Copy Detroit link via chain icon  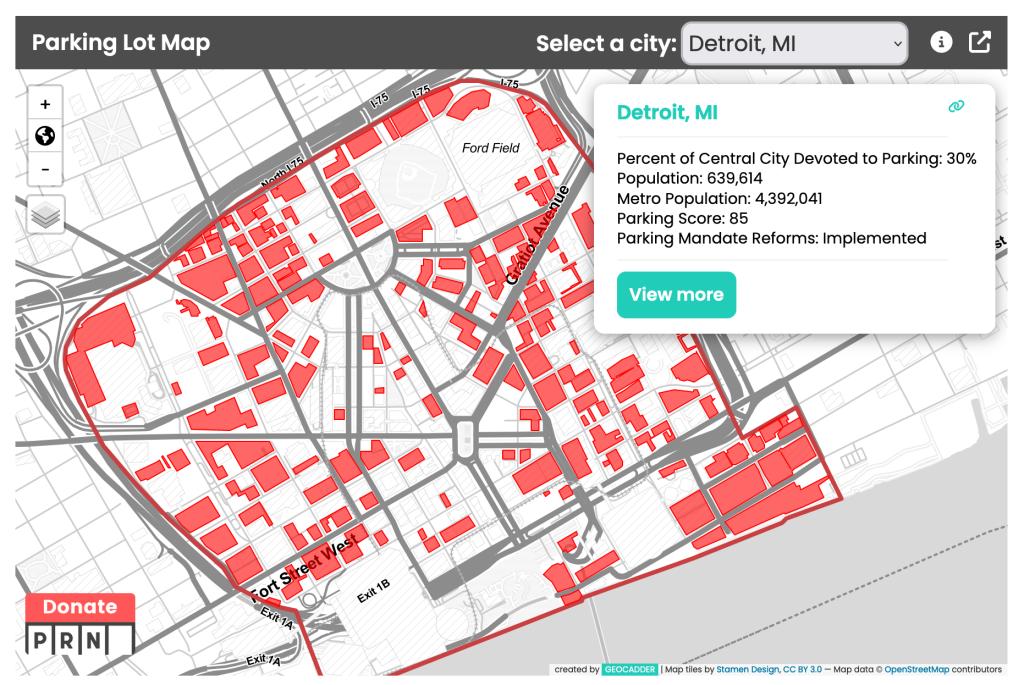956,107
